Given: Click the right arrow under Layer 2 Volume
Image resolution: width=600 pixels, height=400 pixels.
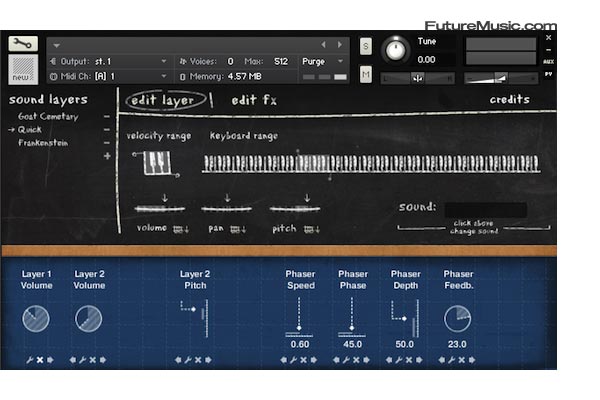Looking at the screenshot, I should coord(103,360).
